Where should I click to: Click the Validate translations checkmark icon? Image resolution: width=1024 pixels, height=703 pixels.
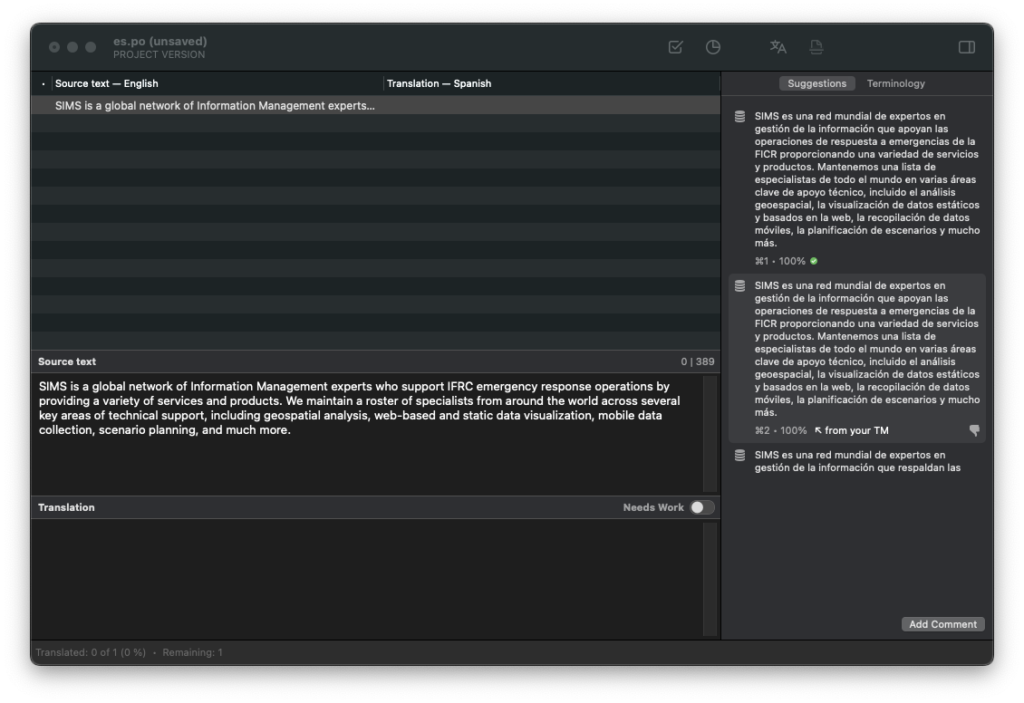coord(676,47)
